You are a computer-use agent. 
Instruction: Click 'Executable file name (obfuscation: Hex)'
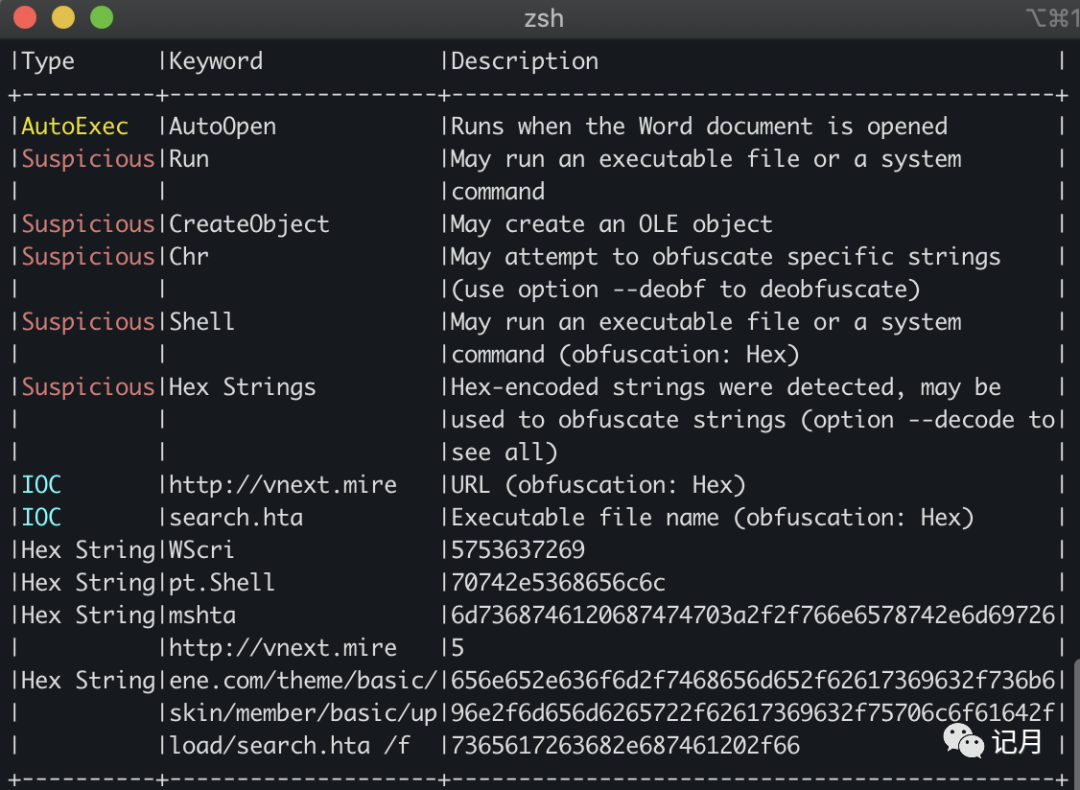713,518
